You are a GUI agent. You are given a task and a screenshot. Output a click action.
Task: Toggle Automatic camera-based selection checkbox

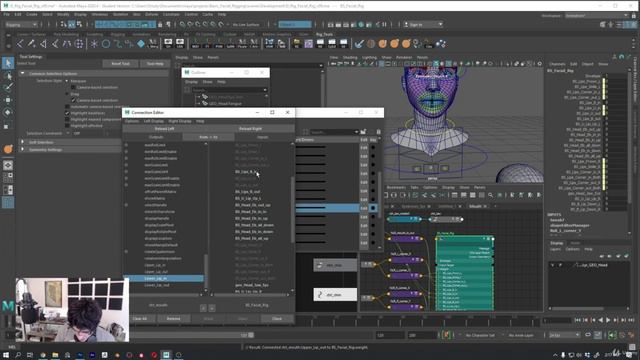(67, 107)
